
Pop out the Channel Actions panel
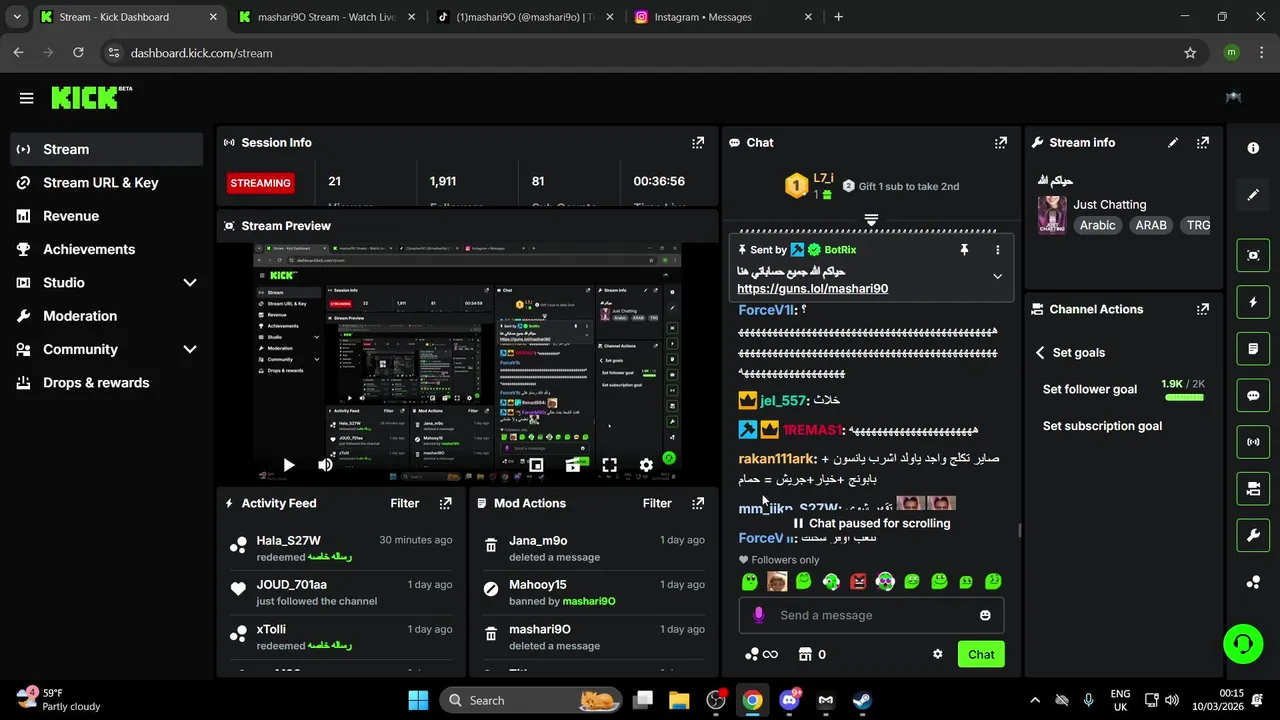coord(1203,309)
